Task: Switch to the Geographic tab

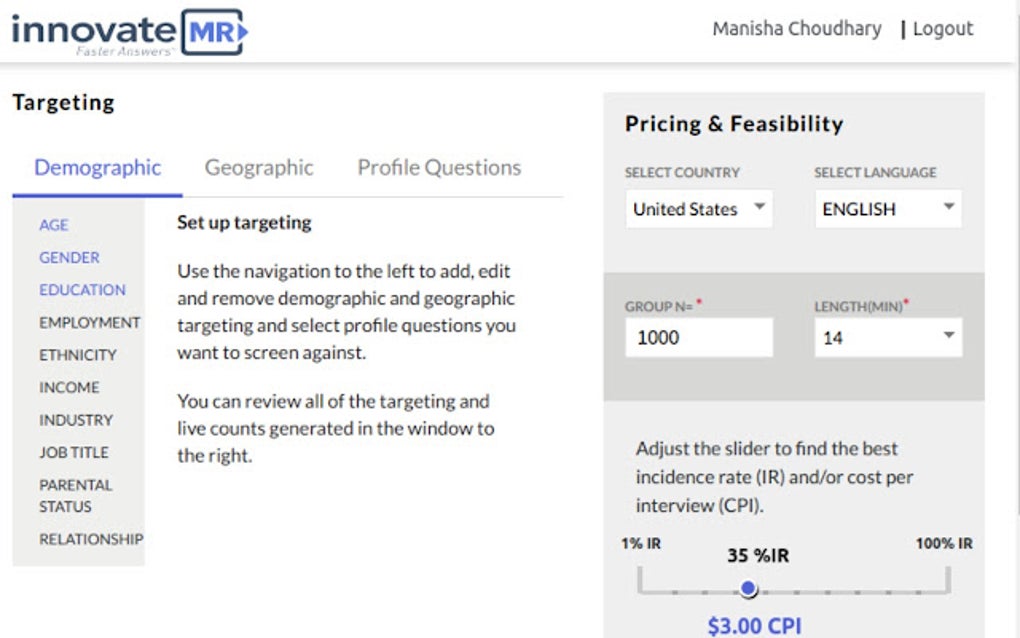Action: (x=259, y=167)
